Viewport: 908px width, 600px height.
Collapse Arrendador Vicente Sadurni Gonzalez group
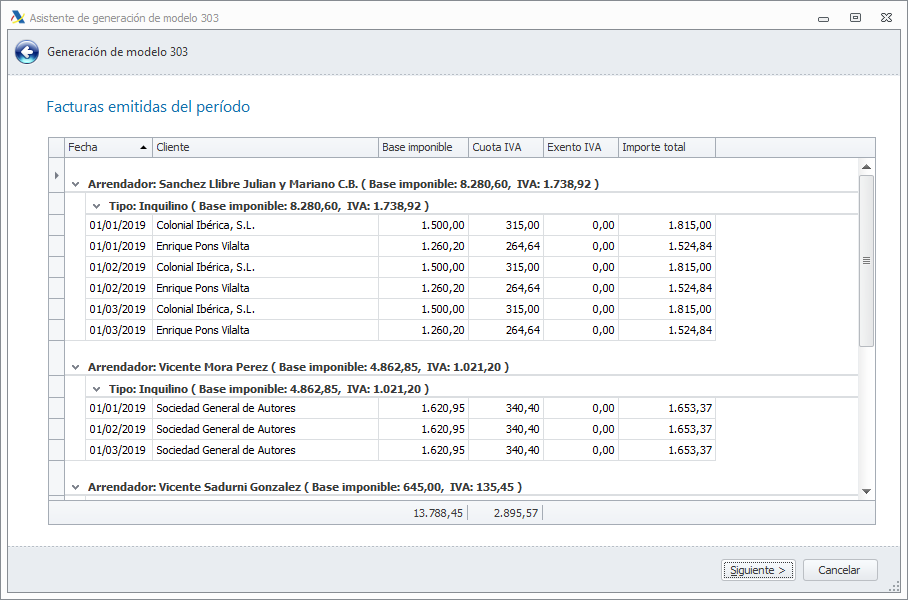pos(76,487)
